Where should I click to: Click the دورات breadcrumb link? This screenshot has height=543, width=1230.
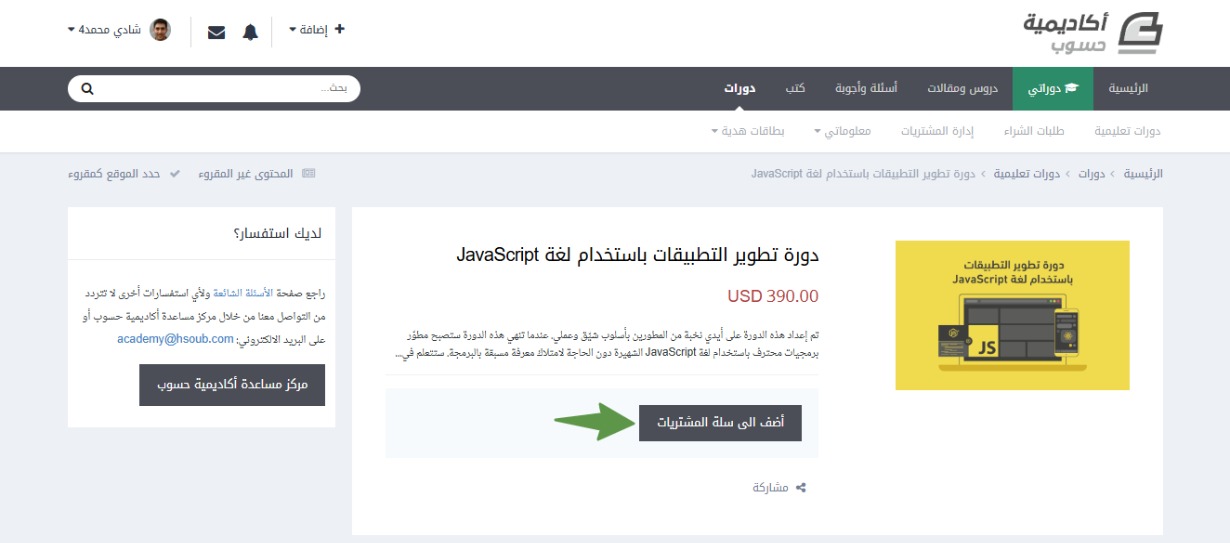pos(1091,173)
